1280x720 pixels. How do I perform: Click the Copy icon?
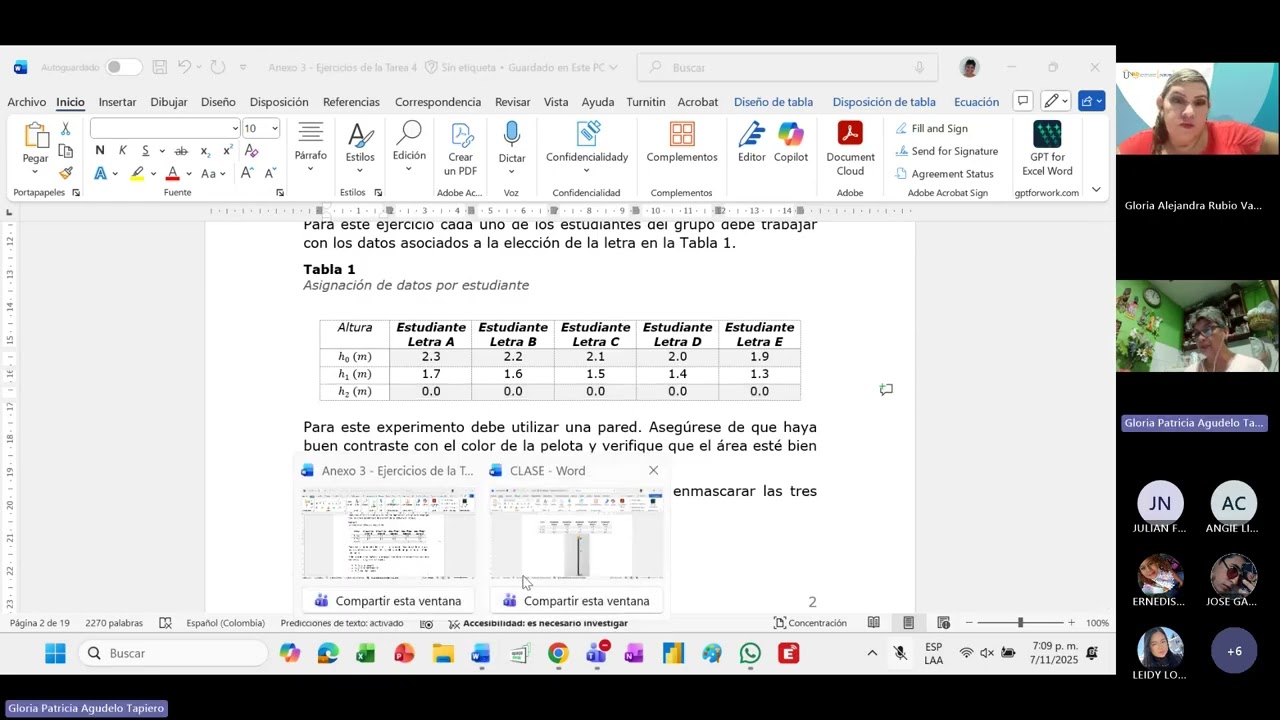click(66, 151)
